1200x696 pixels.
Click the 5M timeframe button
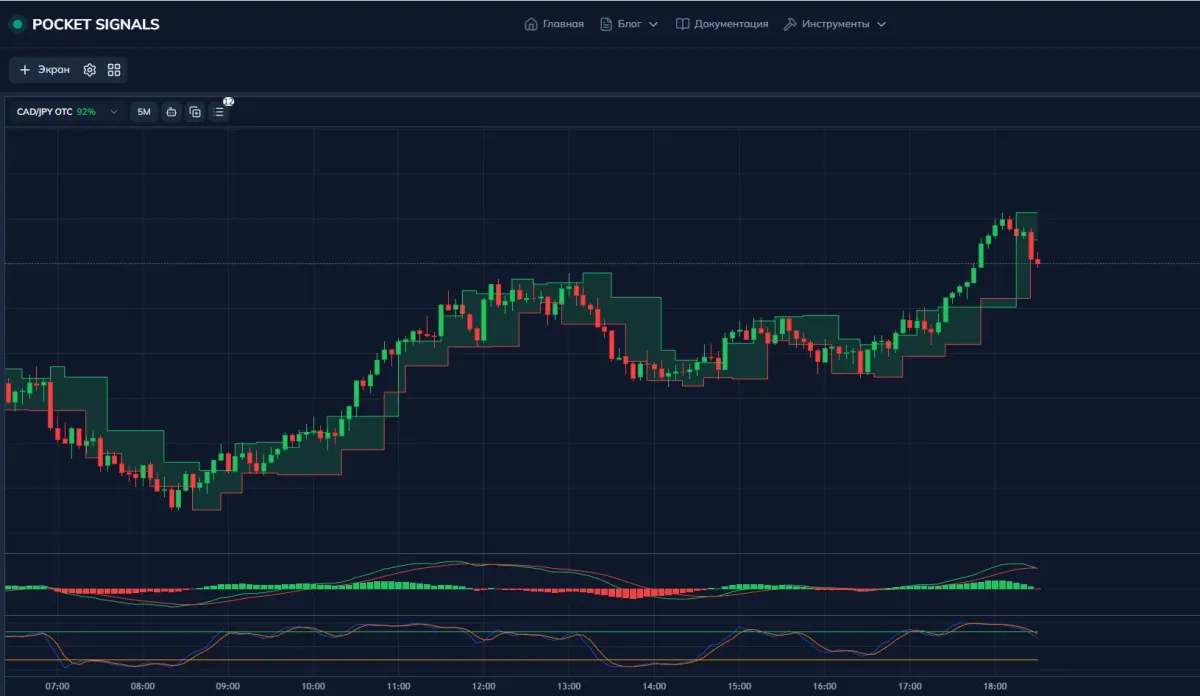pos(143,112)
